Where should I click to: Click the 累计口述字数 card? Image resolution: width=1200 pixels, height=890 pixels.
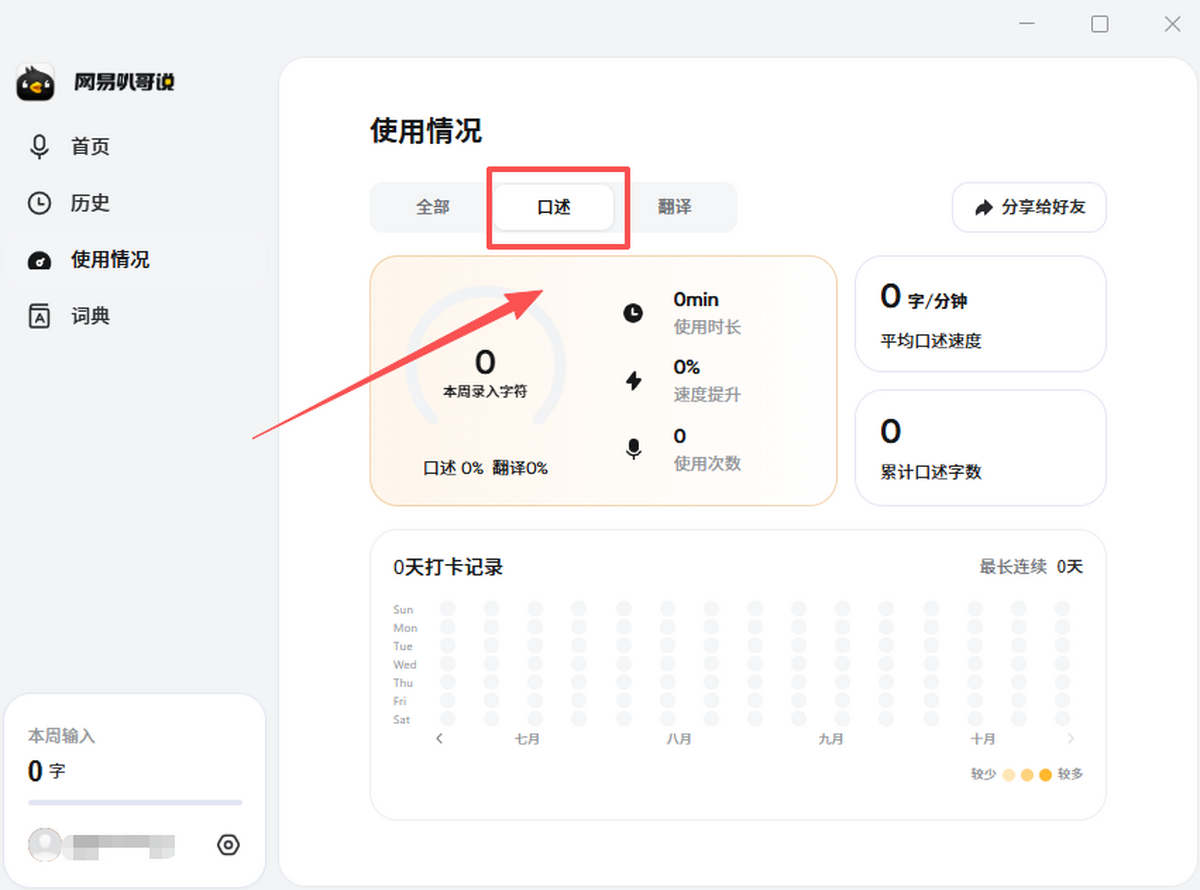click(x=980, y=447)
